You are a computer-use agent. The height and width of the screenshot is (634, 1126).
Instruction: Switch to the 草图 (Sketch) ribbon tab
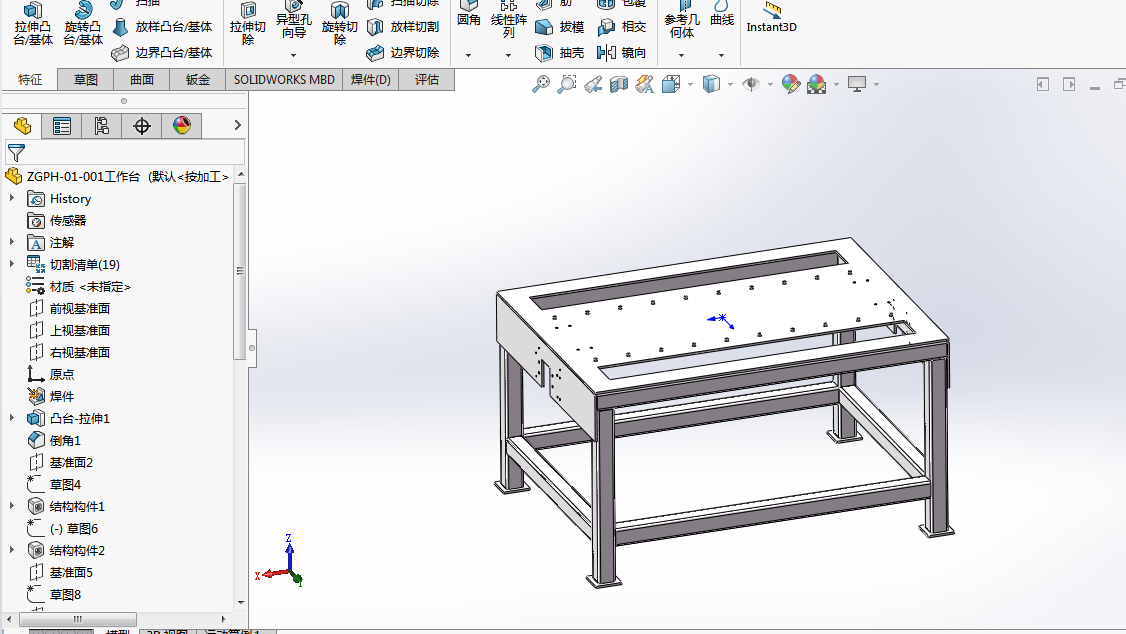85,80
